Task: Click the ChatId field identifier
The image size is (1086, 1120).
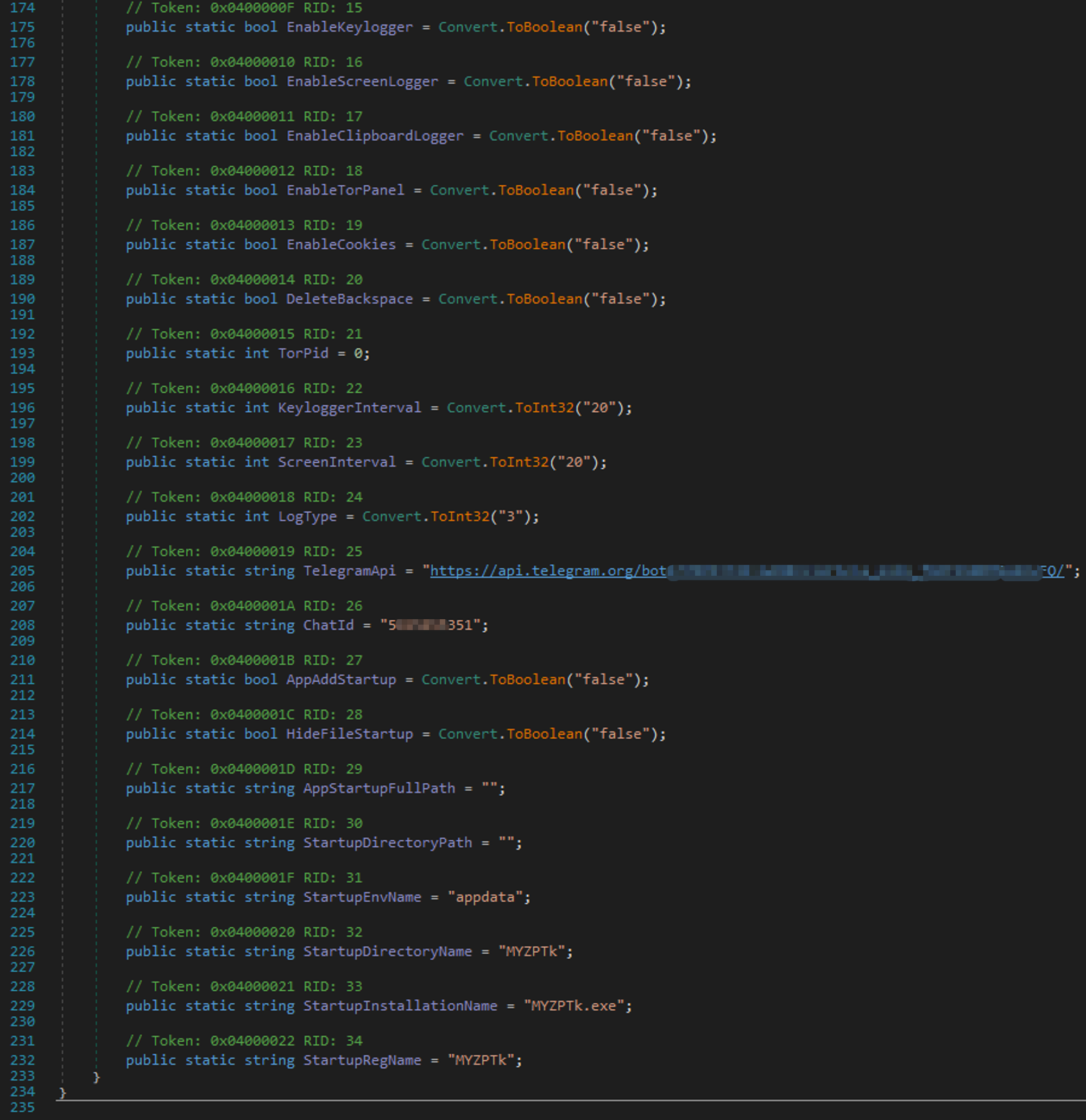Action: (x=328, y=625)
